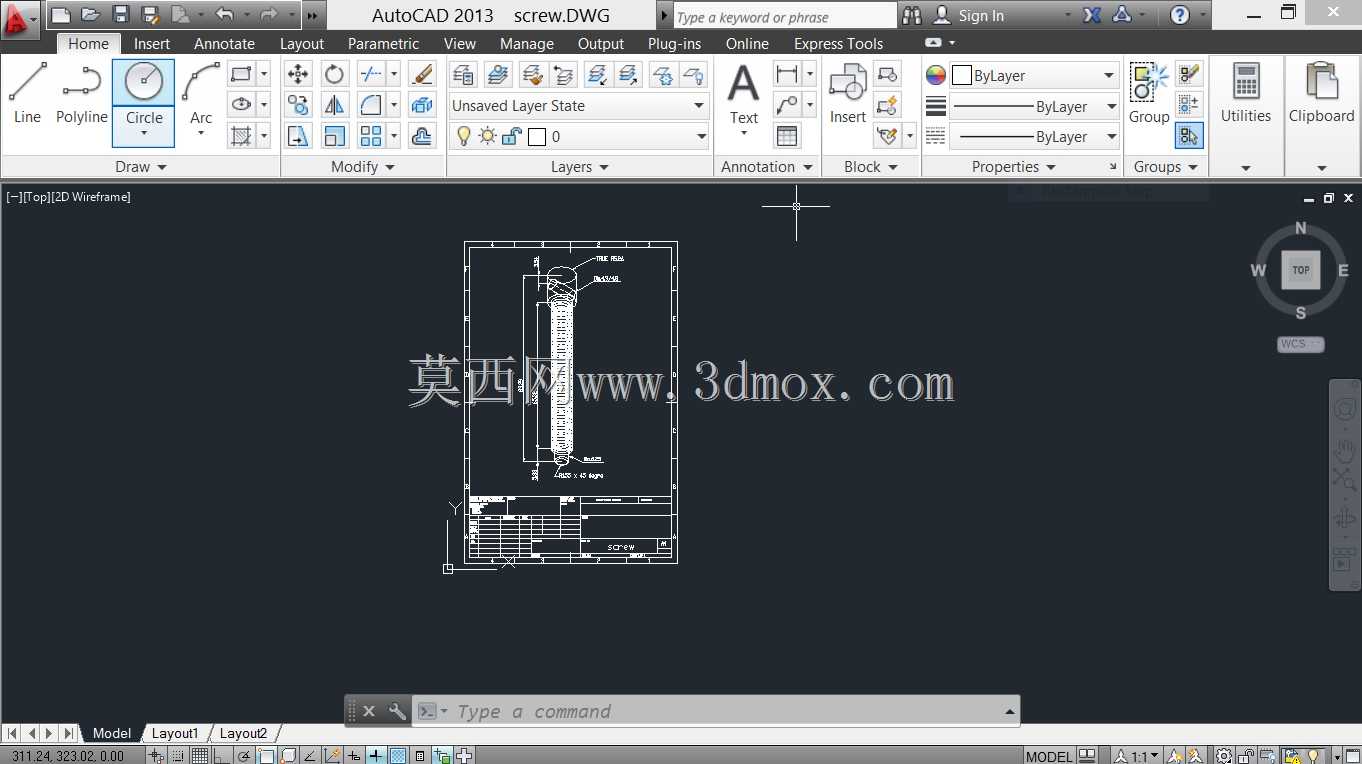
Task: Switch to the Layout2 tab
Action: pyautogui.click(x=243, y=733)
